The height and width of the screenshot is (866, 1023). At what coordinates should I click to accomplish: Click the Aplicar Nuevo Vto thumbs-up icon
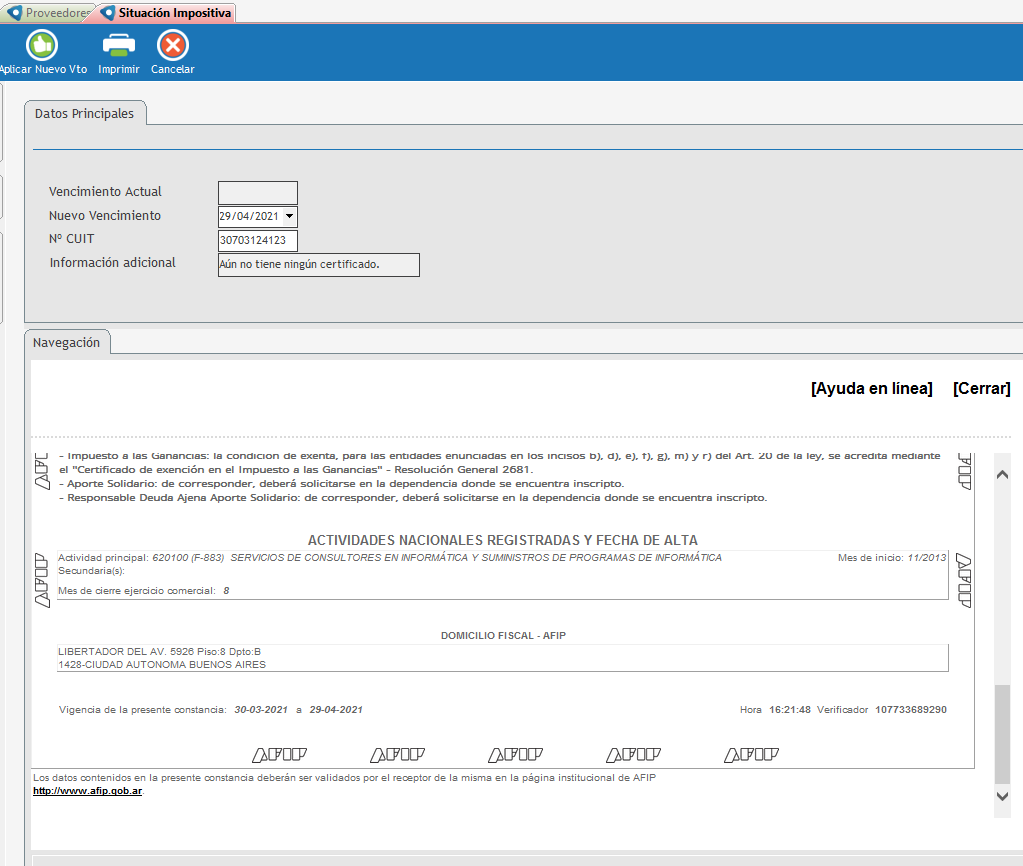click(42, 46)
